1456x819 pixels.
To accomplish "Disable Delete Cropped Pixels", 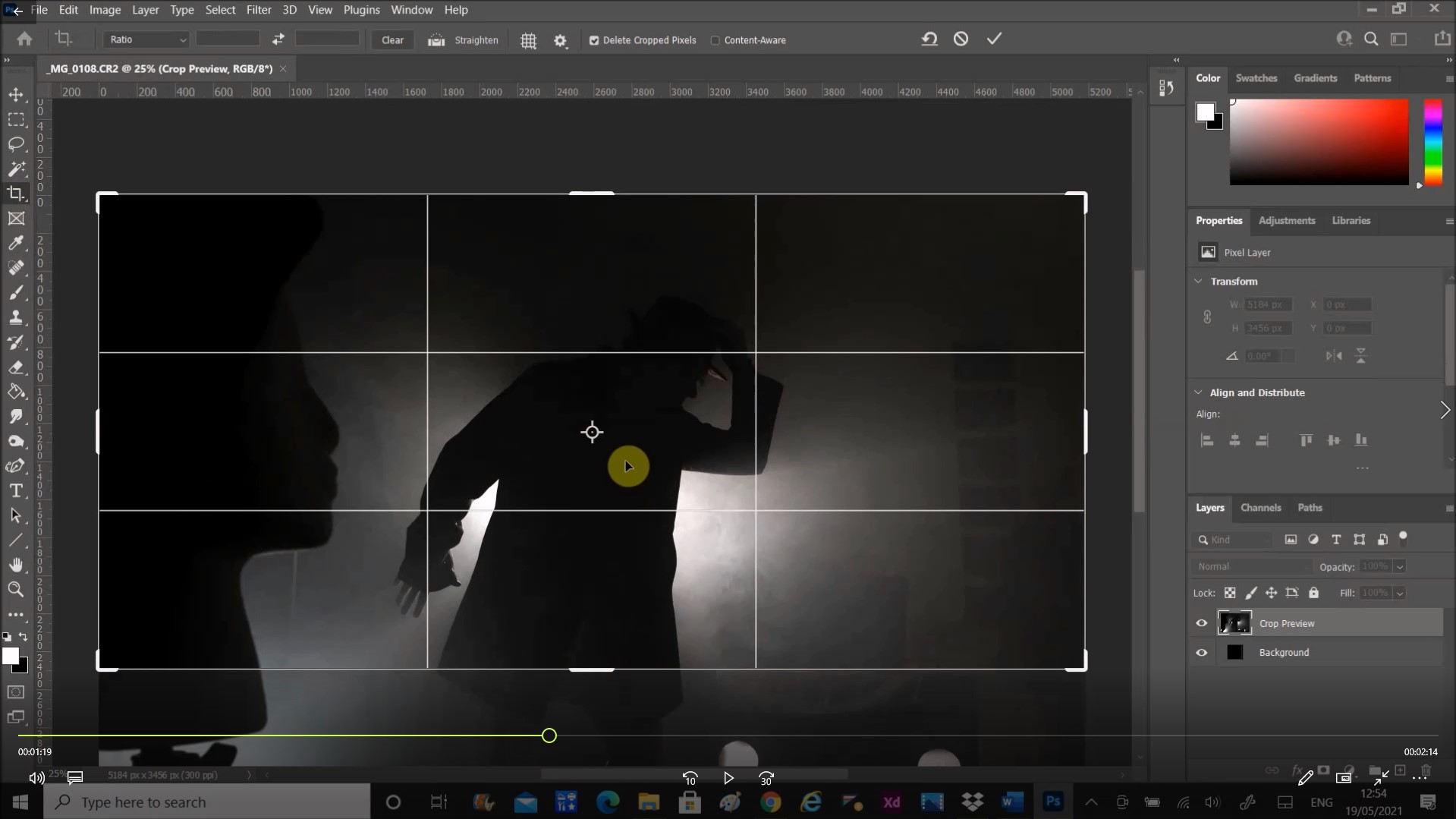I will point(594,39).
